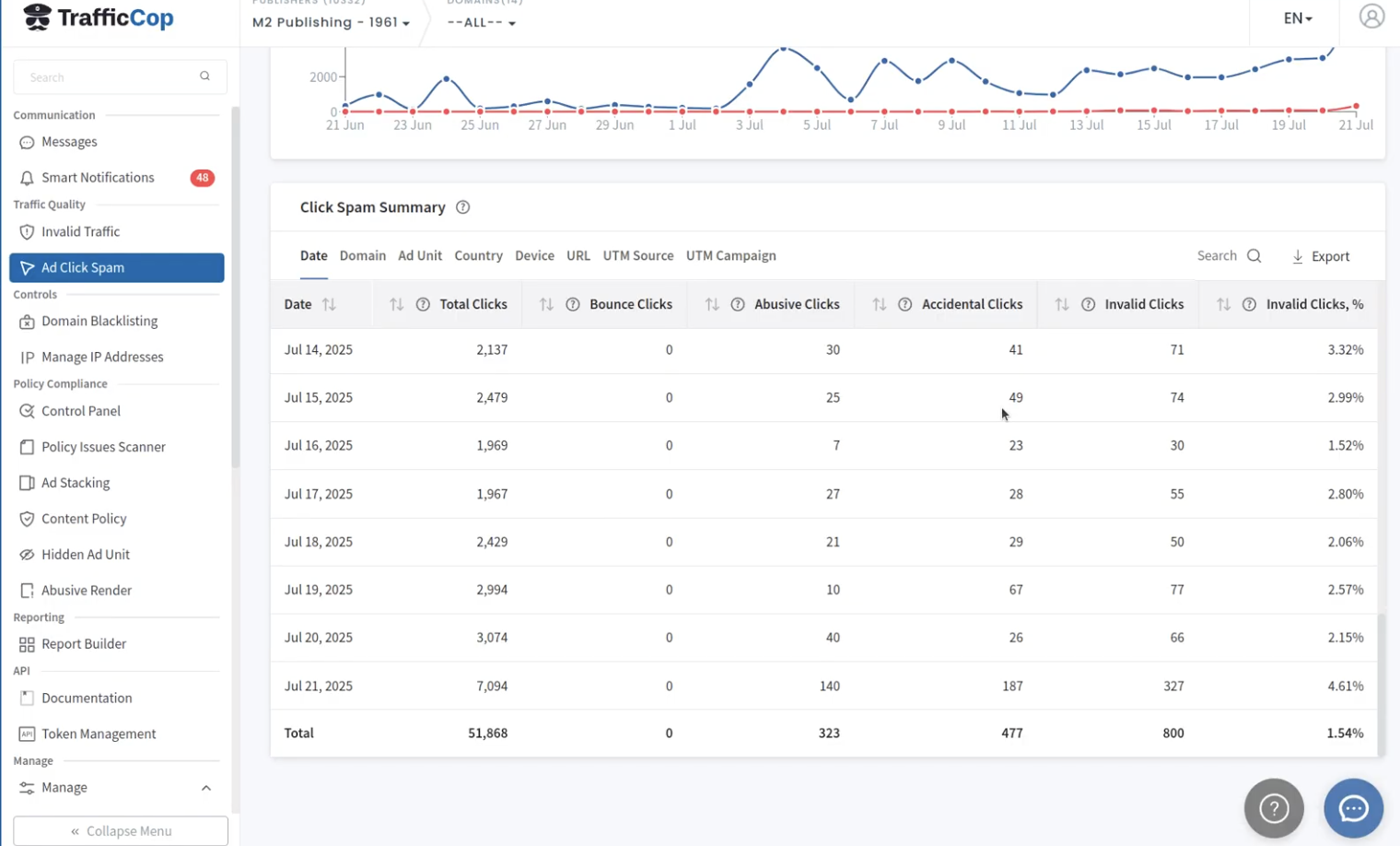Click the table Search field
This screenshot has width=1400, height=846.
[x=1229, y=256]
